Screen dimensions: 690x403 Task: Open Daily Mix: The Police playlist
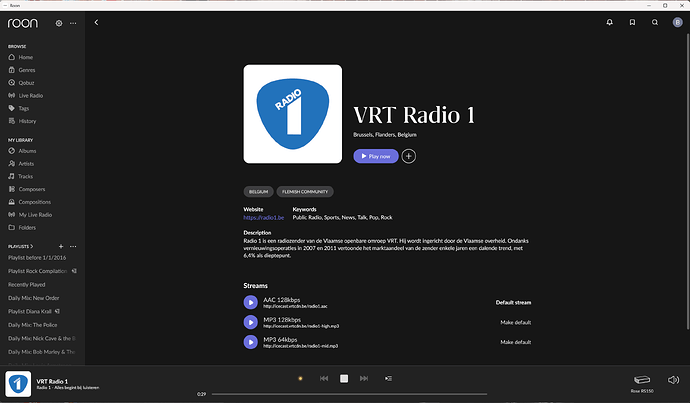(33, 325)
